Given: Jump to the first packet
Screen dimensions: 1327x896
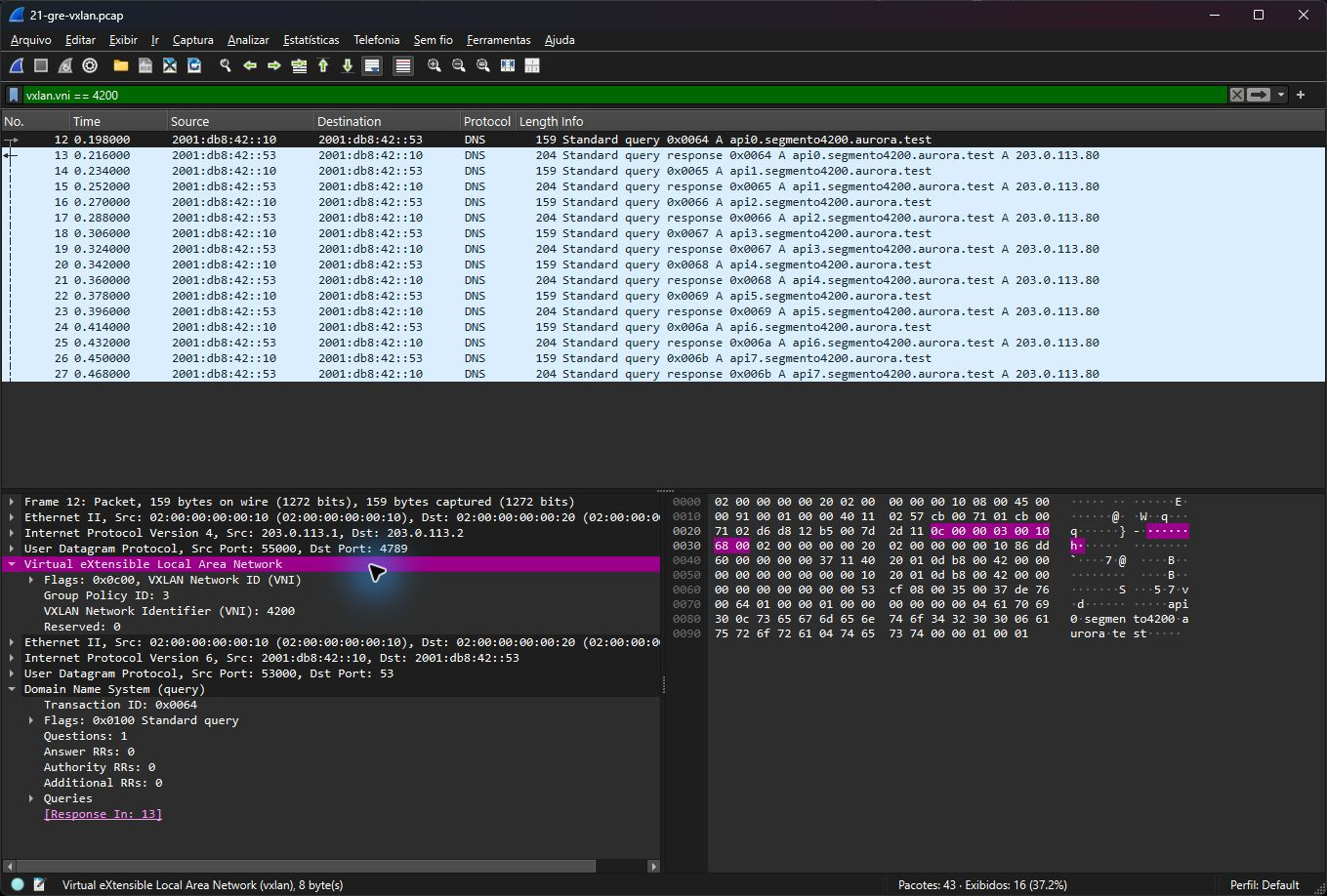Looking at the screenshot, I should pos(323,65).
